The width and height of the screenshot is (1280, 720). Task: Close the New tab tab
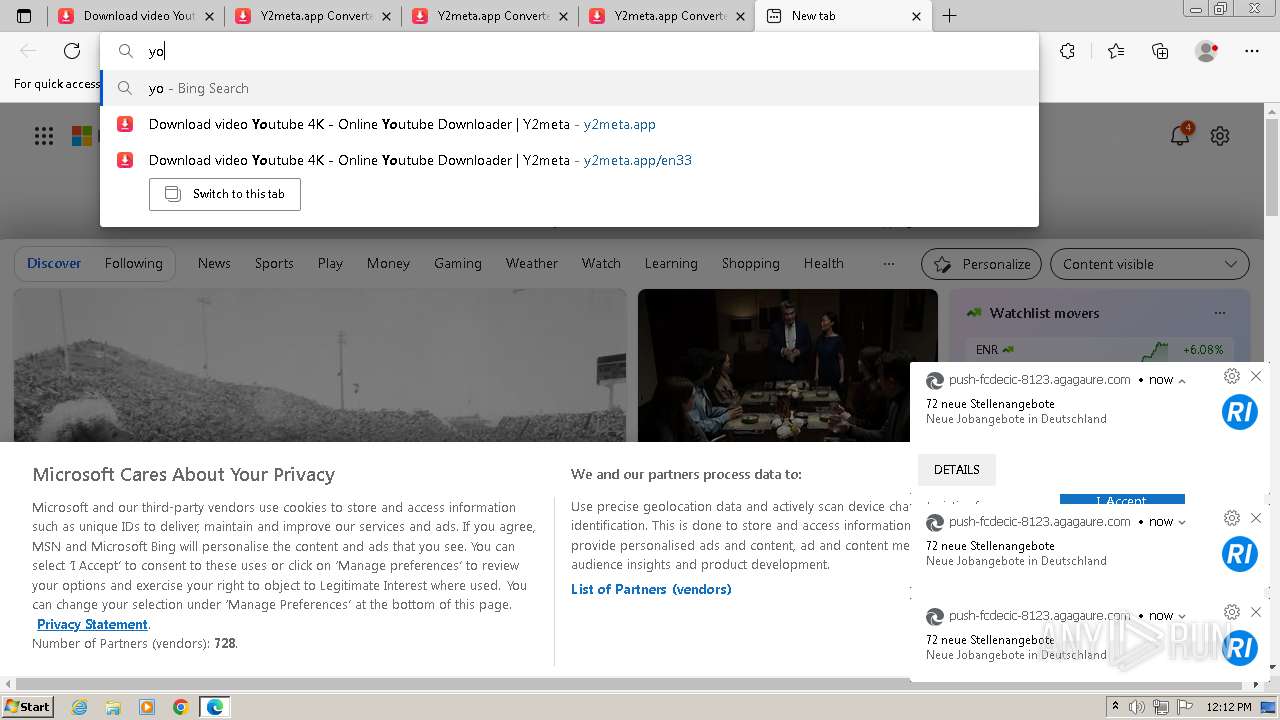(x=917, y=16)
